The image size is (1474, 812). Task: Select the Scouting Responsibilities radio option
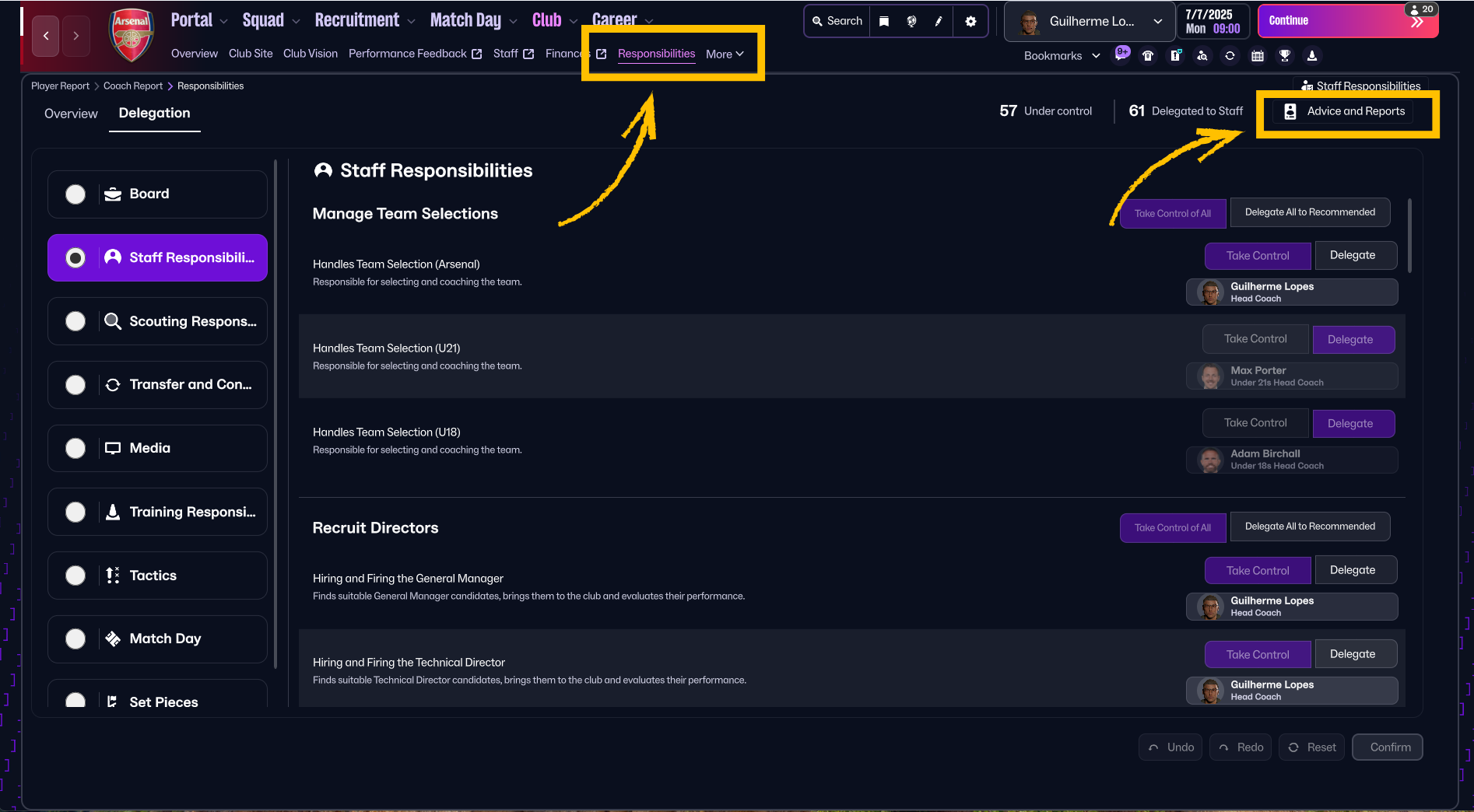(x=75, y=321)
